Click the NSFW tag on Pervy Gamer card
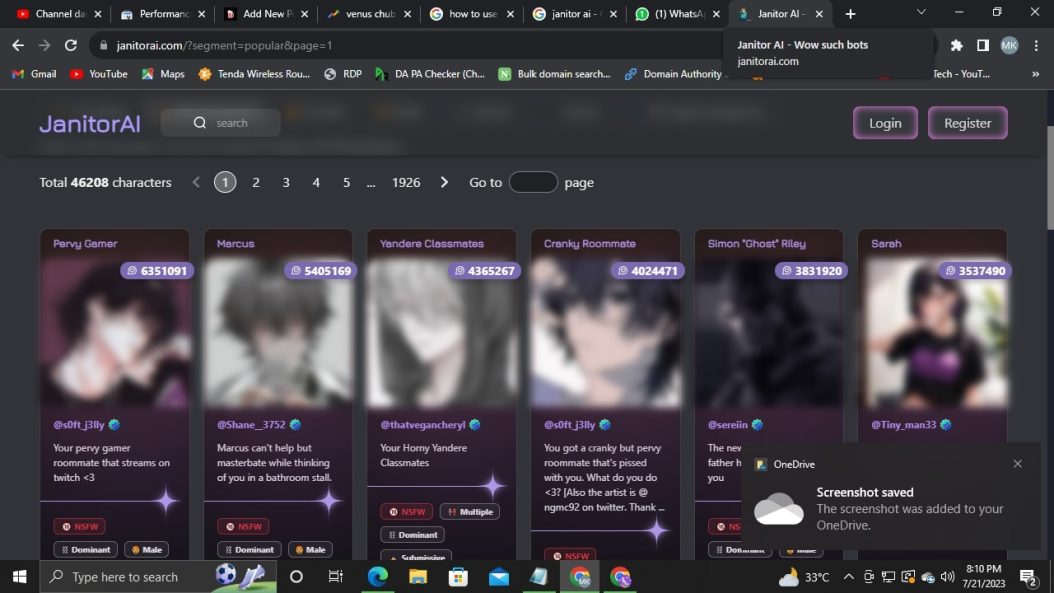Viewport: 1054px width, 593px height. coord(80,526)
